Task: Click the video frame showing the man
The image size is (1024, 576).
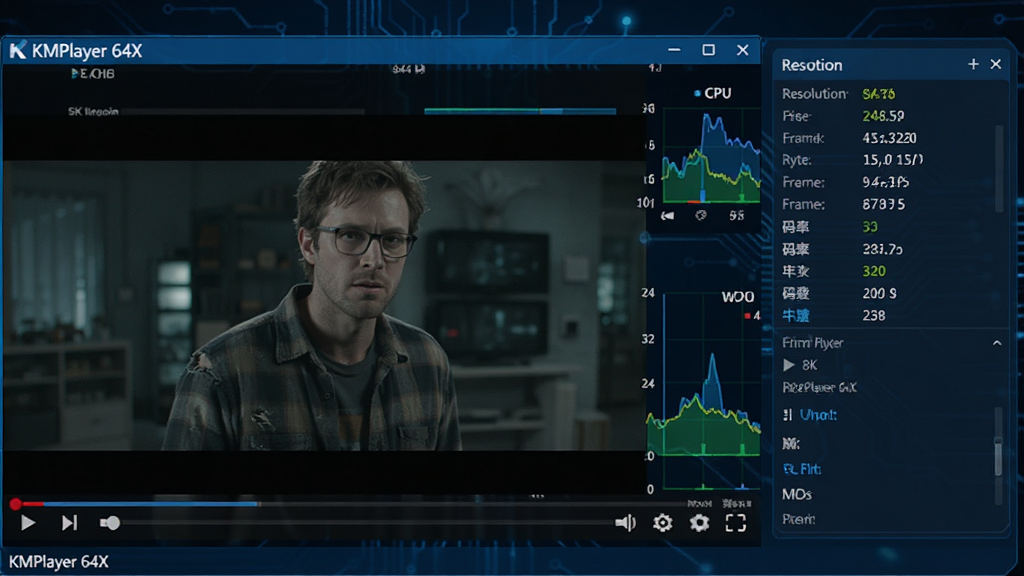Action: click(x=324, y=305)
